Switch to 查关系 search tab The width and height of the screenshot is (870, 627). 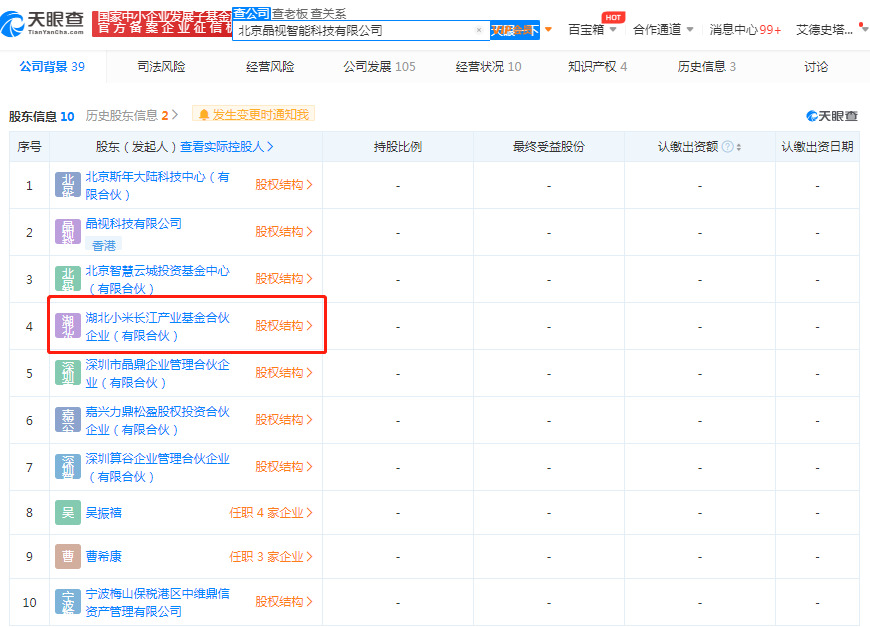328,13
